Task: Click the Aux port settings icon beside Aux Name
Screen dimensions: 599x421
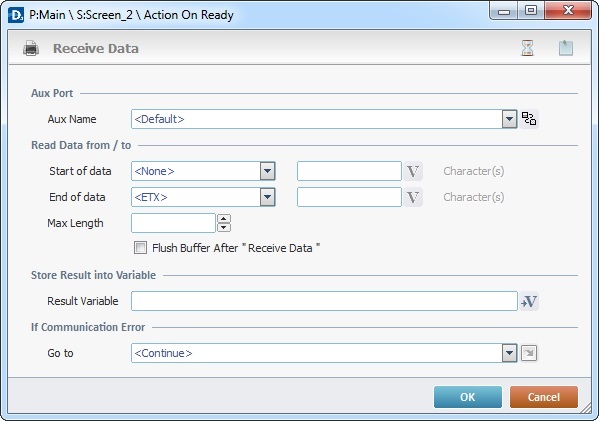Action: click(529, 119)
